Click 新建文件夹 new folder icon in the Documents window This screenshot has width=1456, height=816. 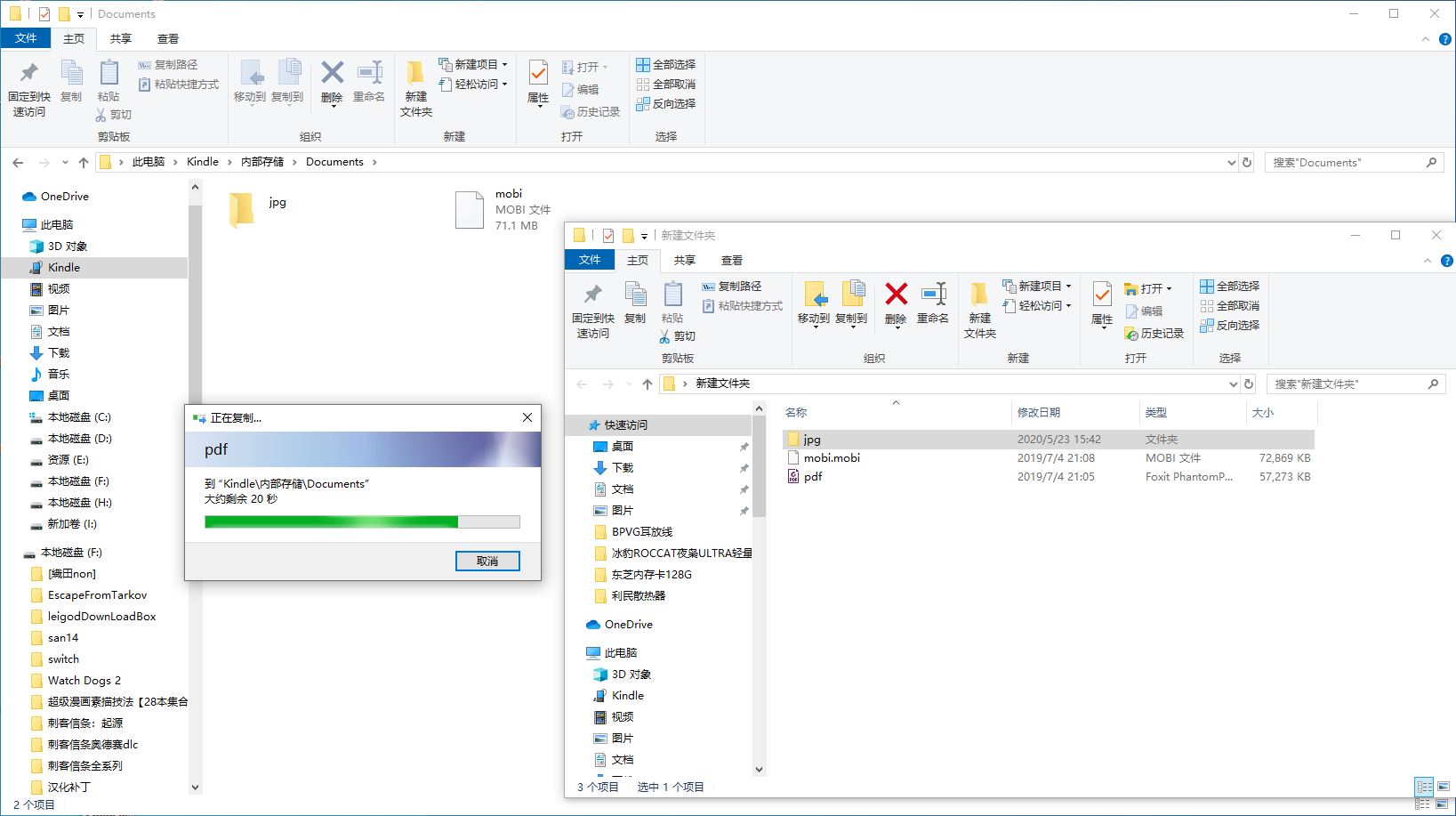(415, 87)
